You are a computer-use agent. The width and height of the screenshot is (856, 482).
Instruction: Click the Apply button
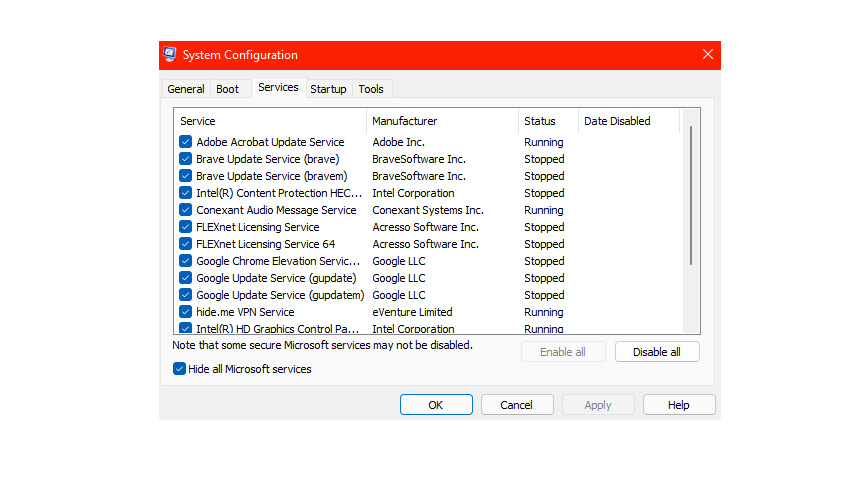[x=598, y=405]
